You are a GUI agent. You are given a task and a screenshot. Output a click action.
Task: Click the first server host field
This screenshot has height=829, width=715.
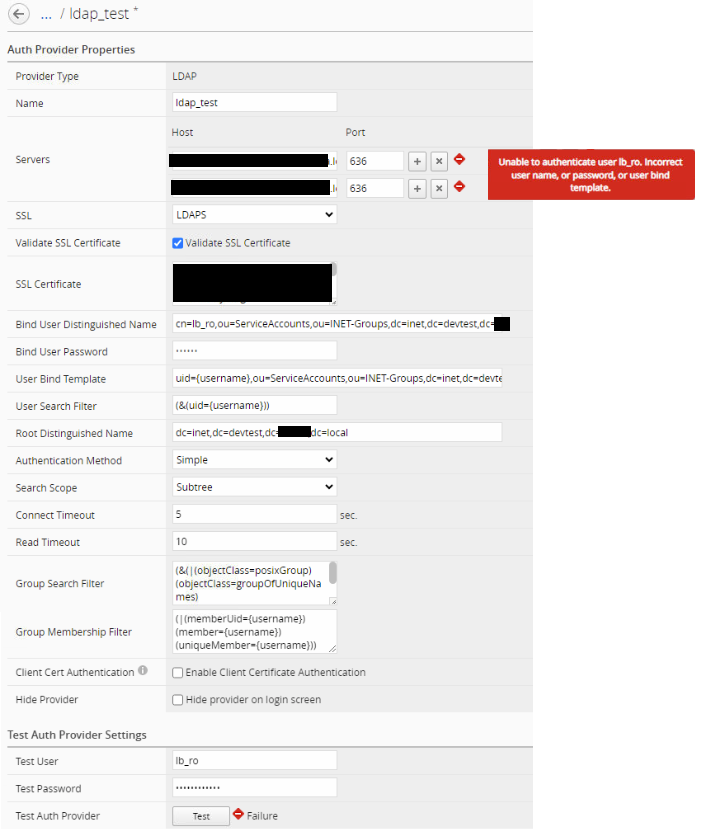(x=254, y=161)
